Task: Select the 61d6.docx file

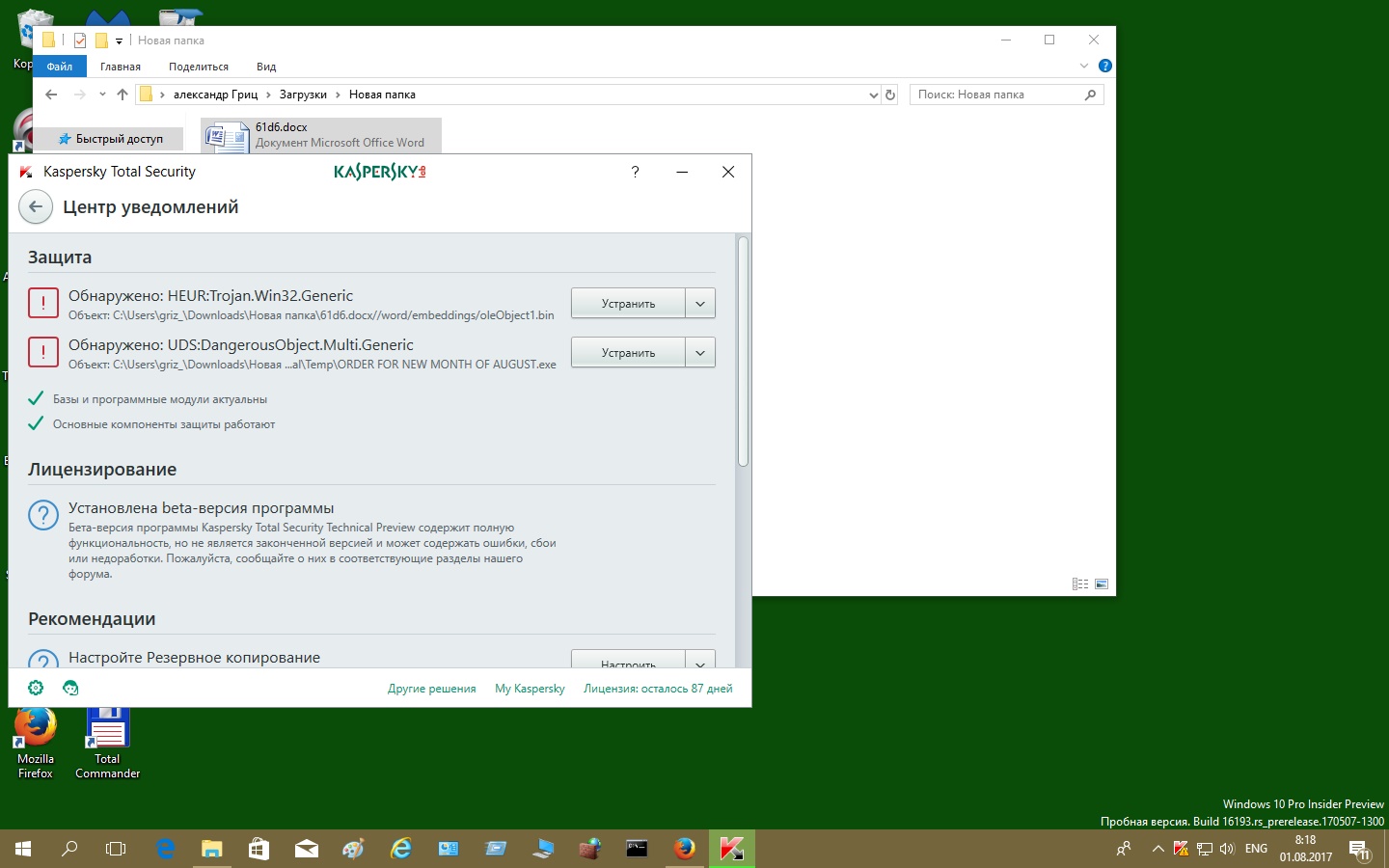Action: coord(321,135)
